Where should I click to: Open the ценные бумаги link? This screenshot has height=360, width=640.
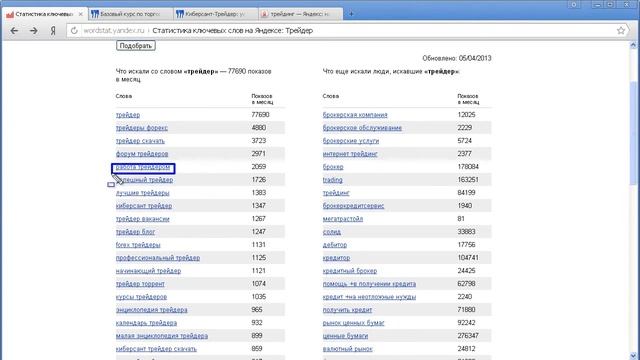tap(345, 336)
